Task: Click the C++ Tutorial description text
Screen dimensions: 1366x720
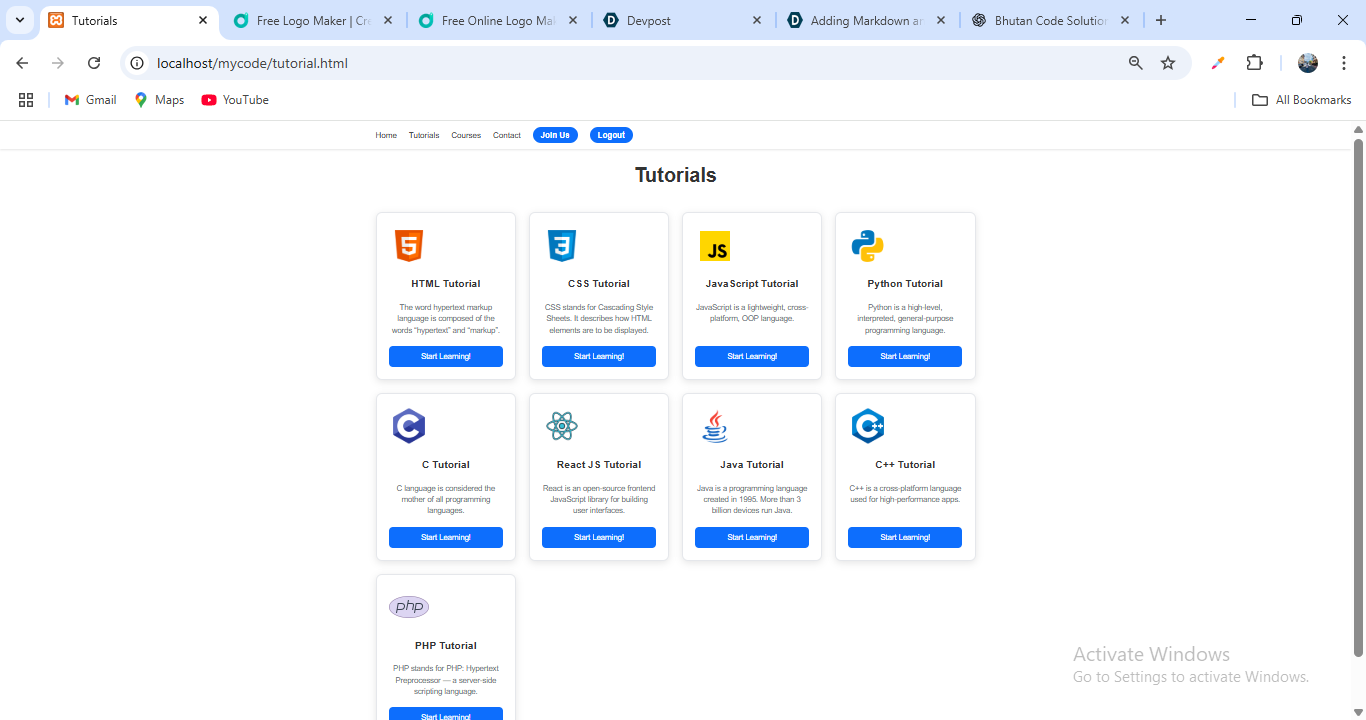Action: (905, 494)
